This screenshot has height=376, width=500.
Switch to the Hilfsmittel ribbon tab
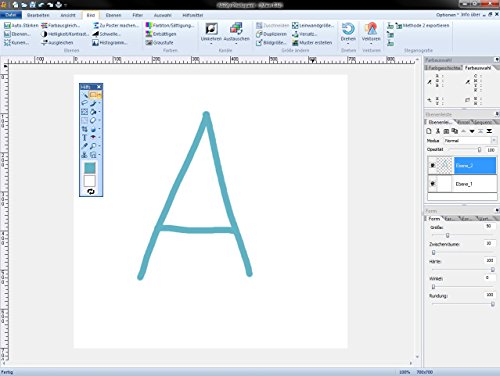tap(193, 15)
